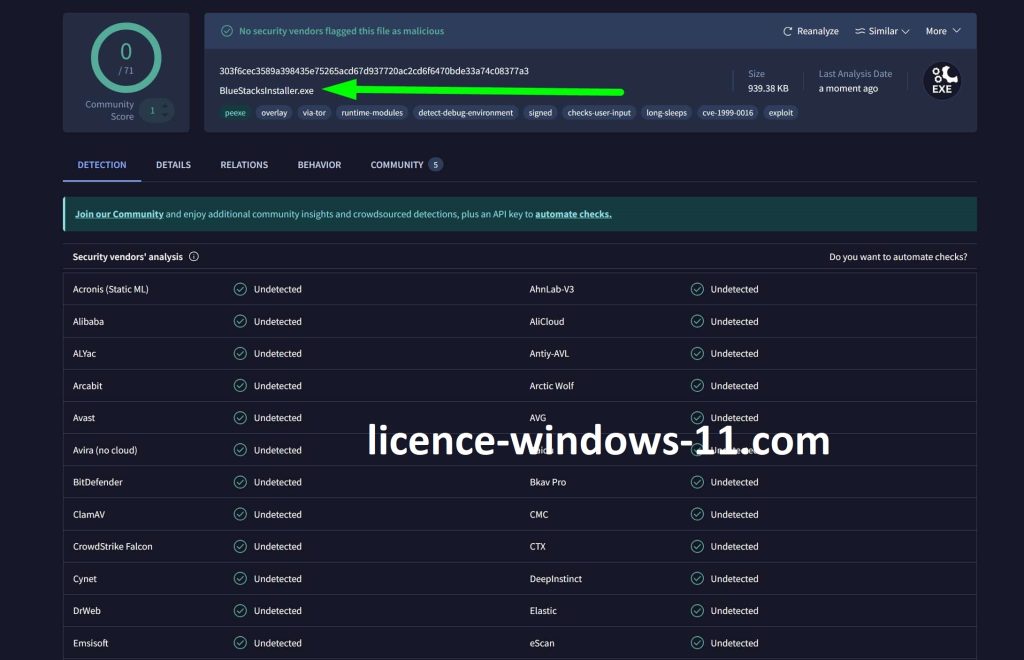The width and height of the screenshot is (1024, 660).
Task: Adjust community score vote stepper
Action: (156, 111)
